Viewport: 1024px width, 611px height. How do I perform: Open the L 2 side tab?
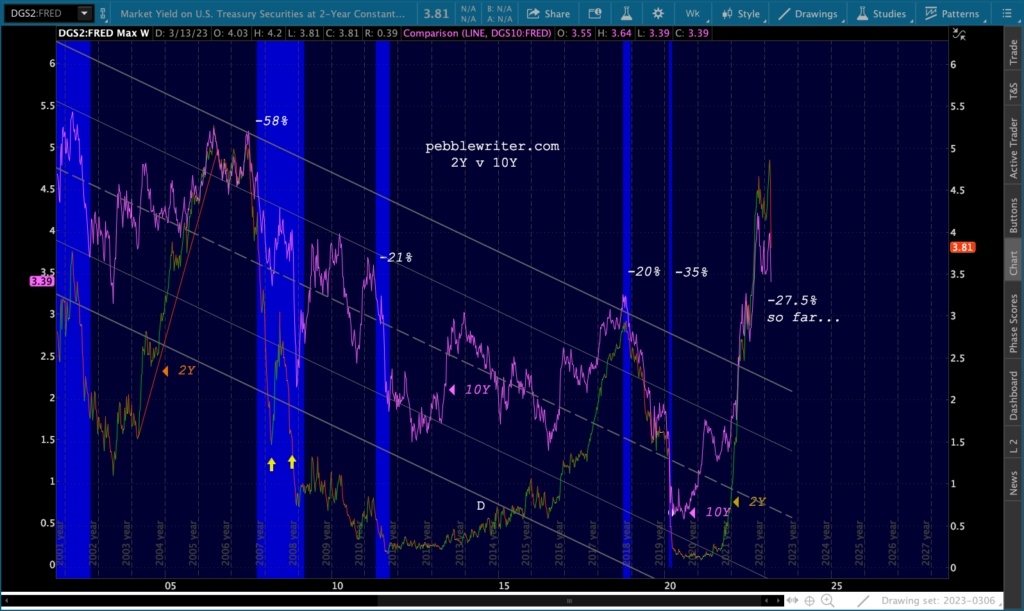(x=1014, y=446)
